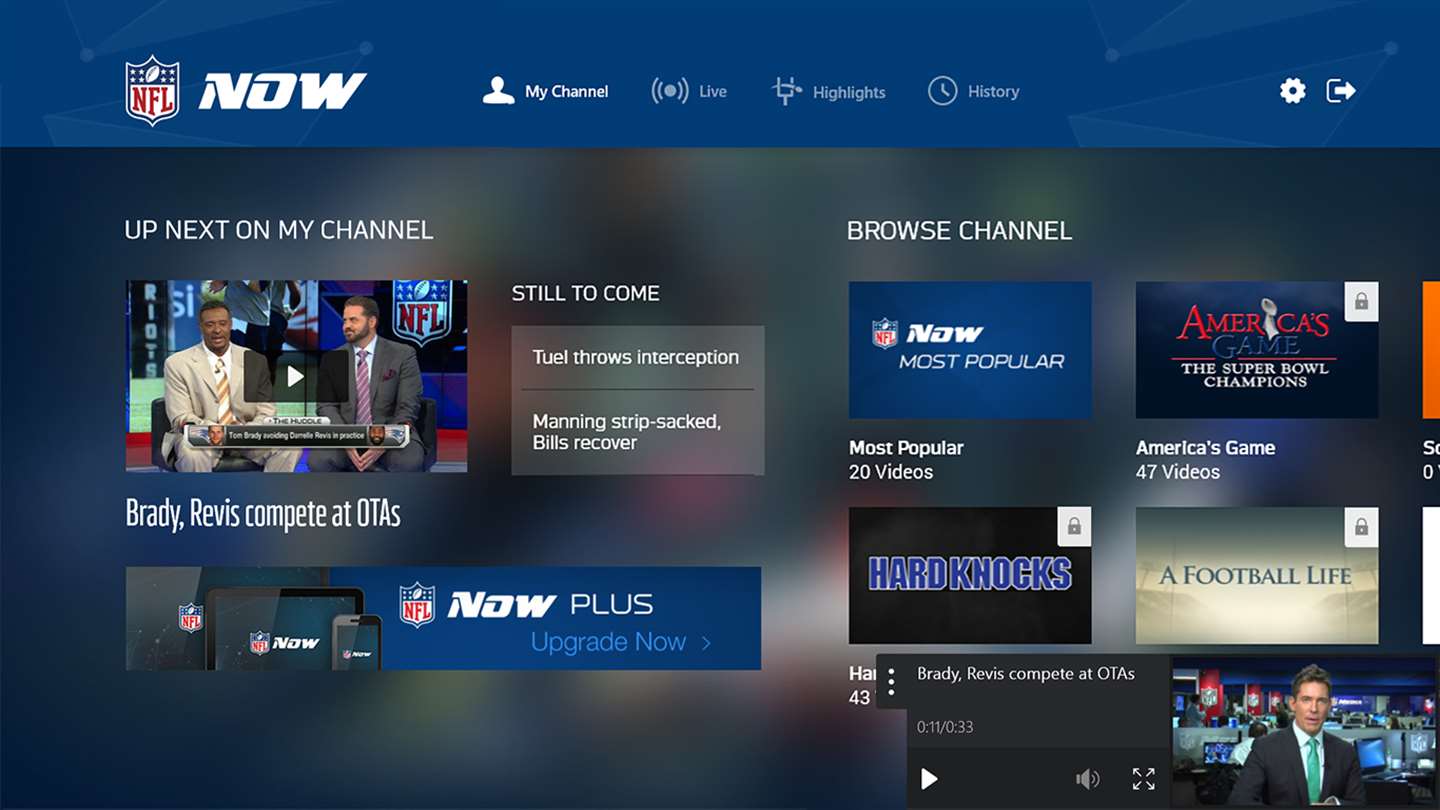Click the Highlights crop icon
Screen dimensions: 1440x810
click(787, 91)
